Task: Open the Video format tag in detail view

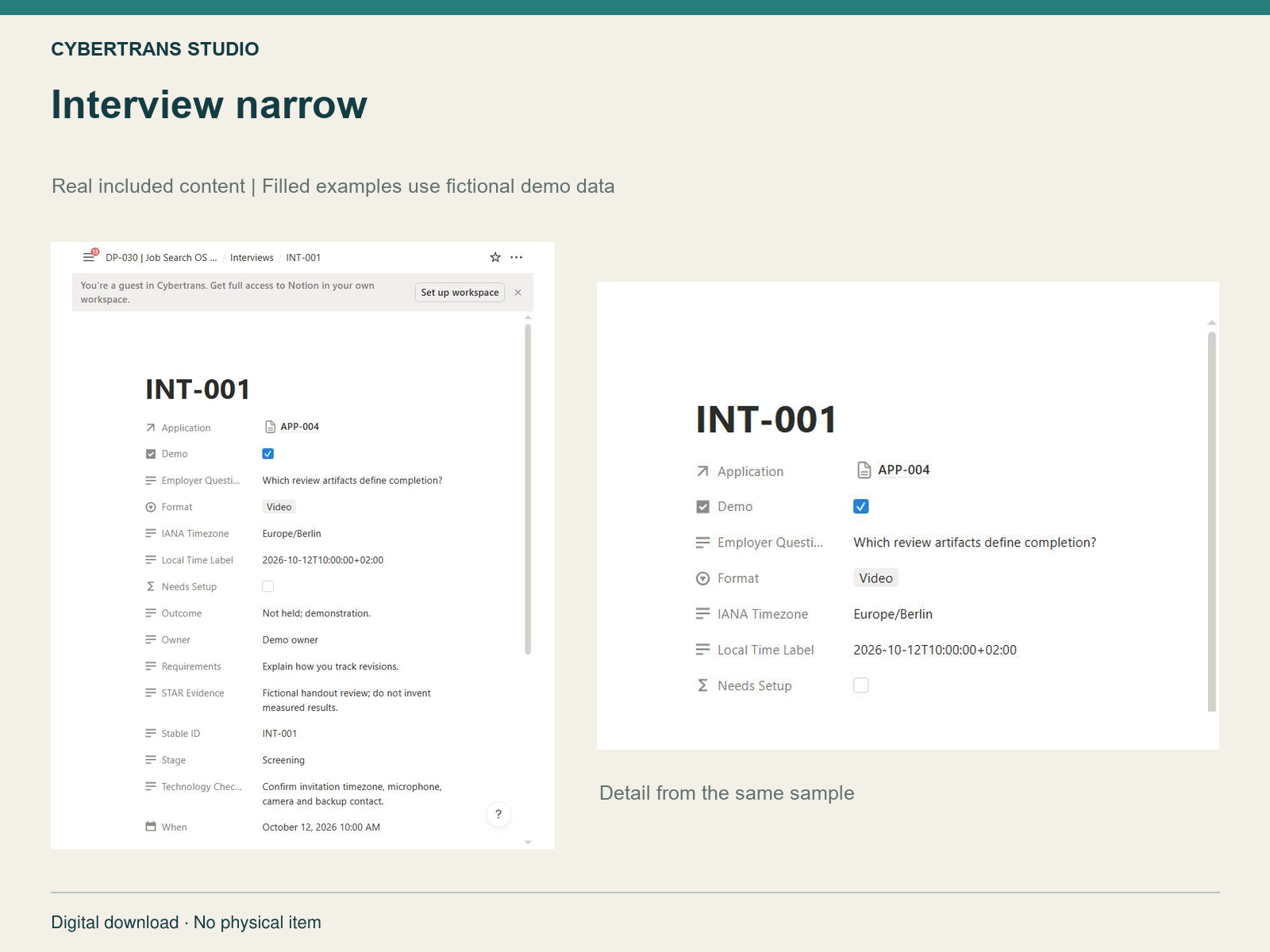Action: click(x=876, y=578)
